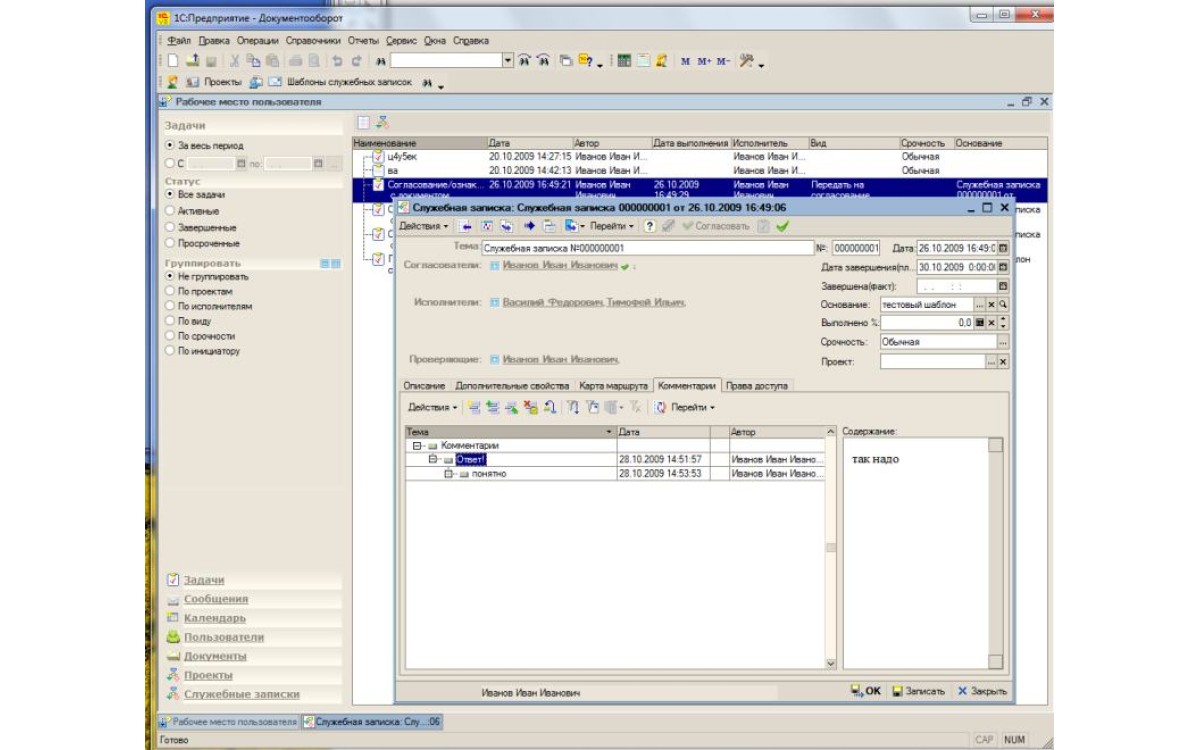Collapse the Комментарии tree root node

tap(417, 445)
